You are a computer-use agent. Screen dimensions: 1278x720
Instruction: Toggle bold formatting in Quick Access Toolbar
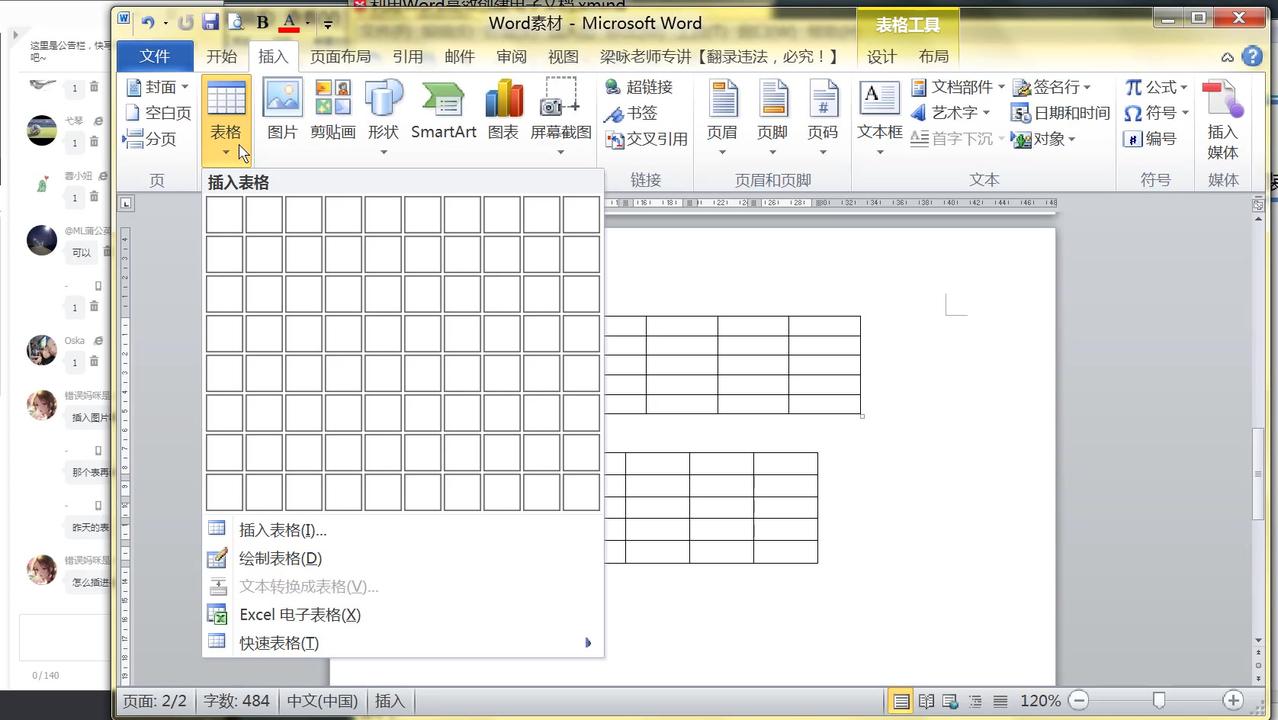(x=261, y=22)
